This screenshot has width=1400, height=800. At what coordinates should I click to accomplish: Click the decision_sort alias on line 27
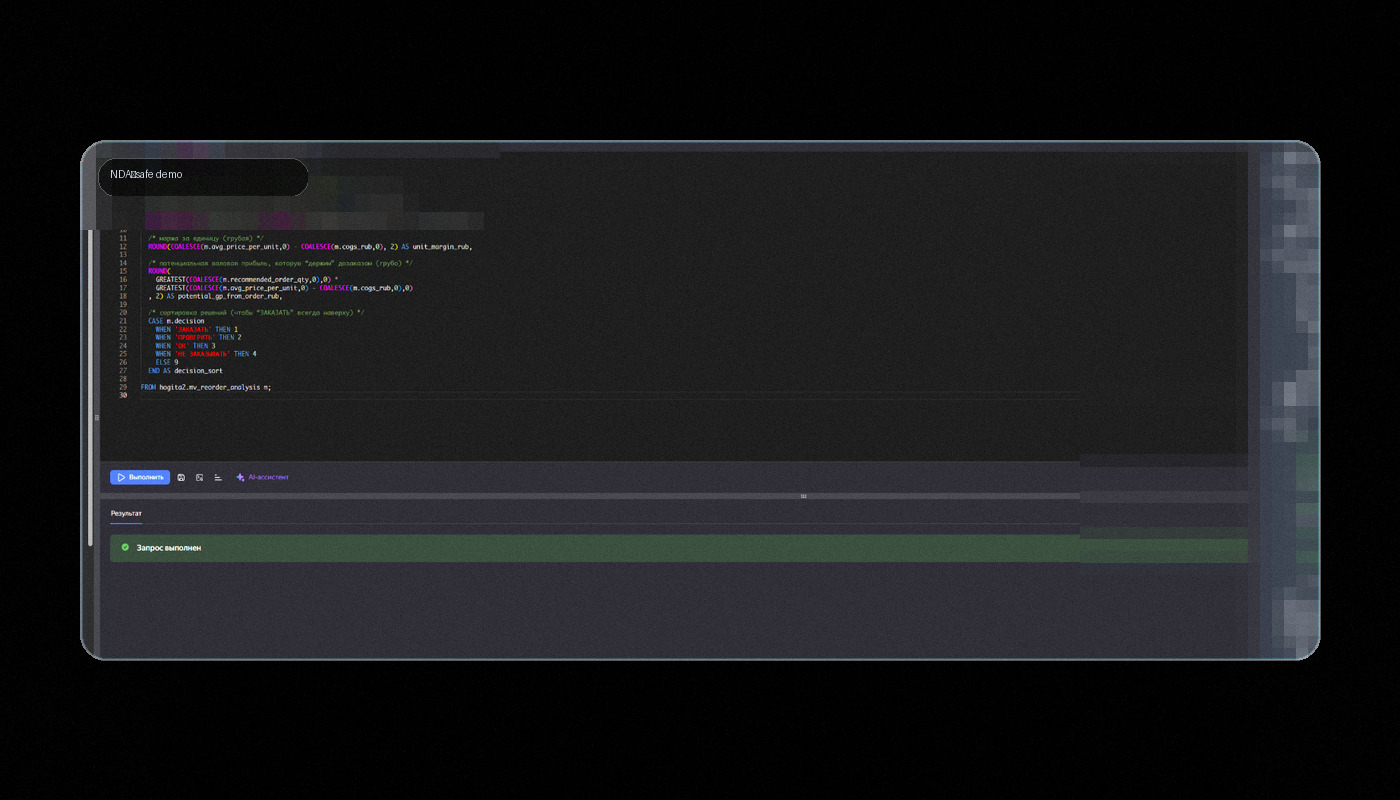198,370
